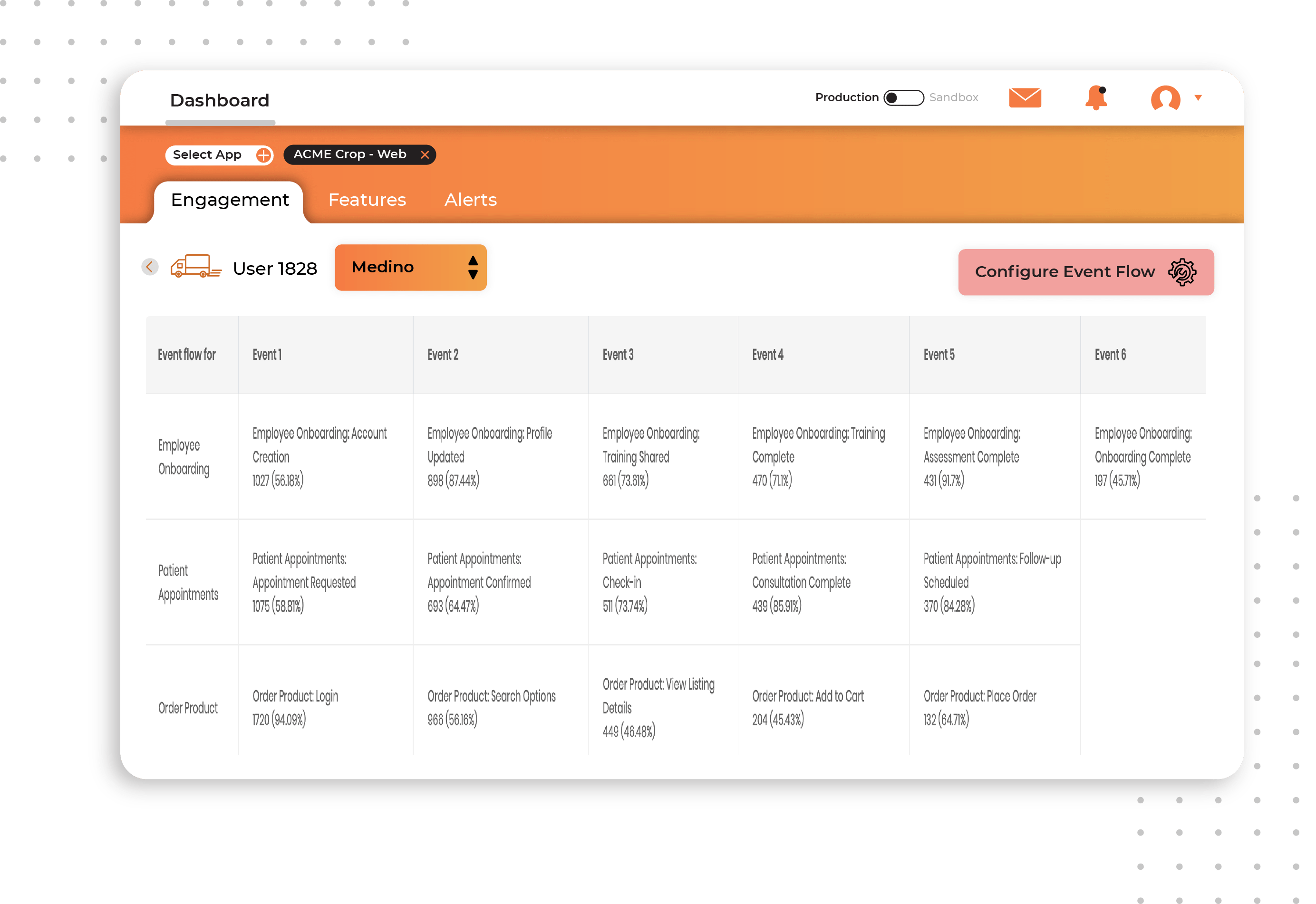Click the Event 5 column header

click(994, 355)
